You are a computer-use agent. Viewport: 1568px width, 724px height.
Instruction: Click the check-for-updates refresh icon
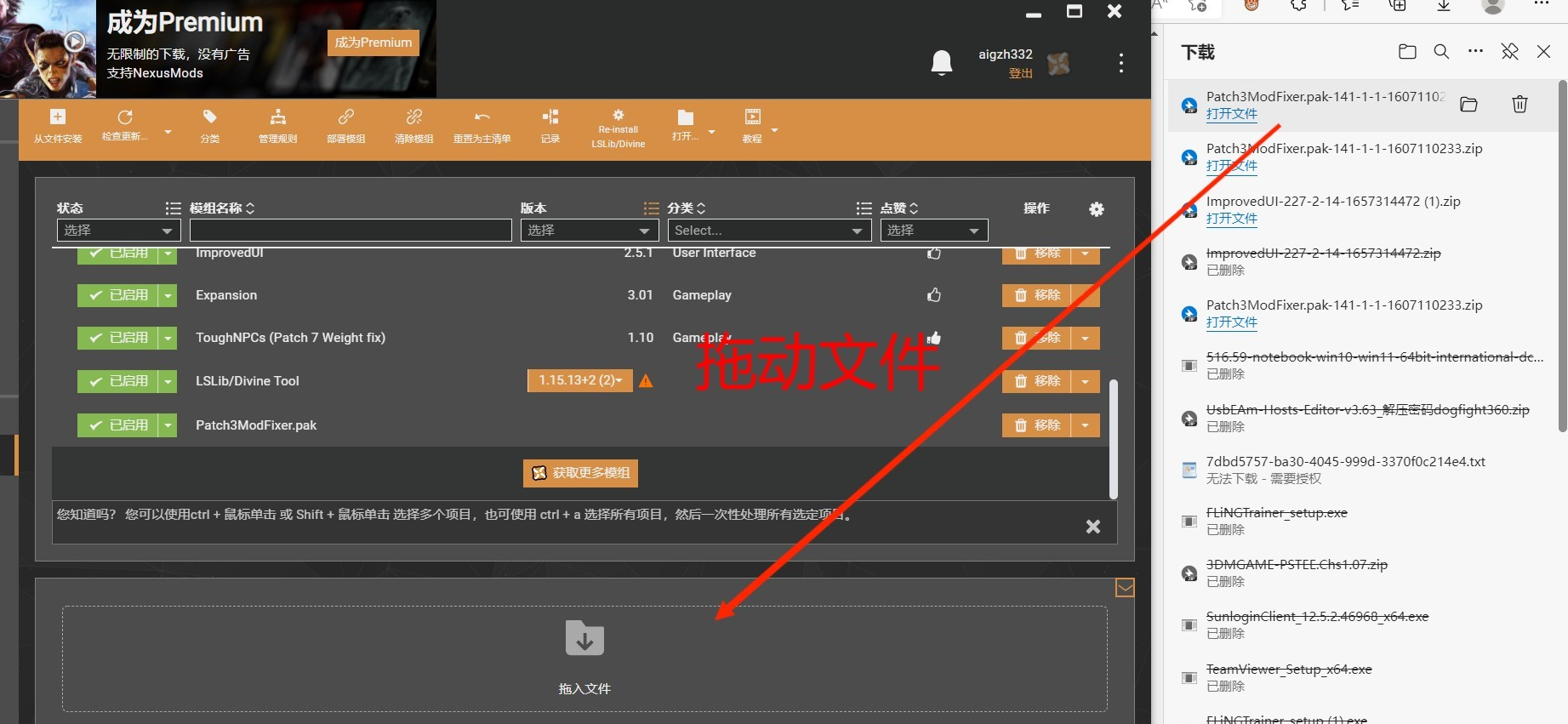(125, 117)
